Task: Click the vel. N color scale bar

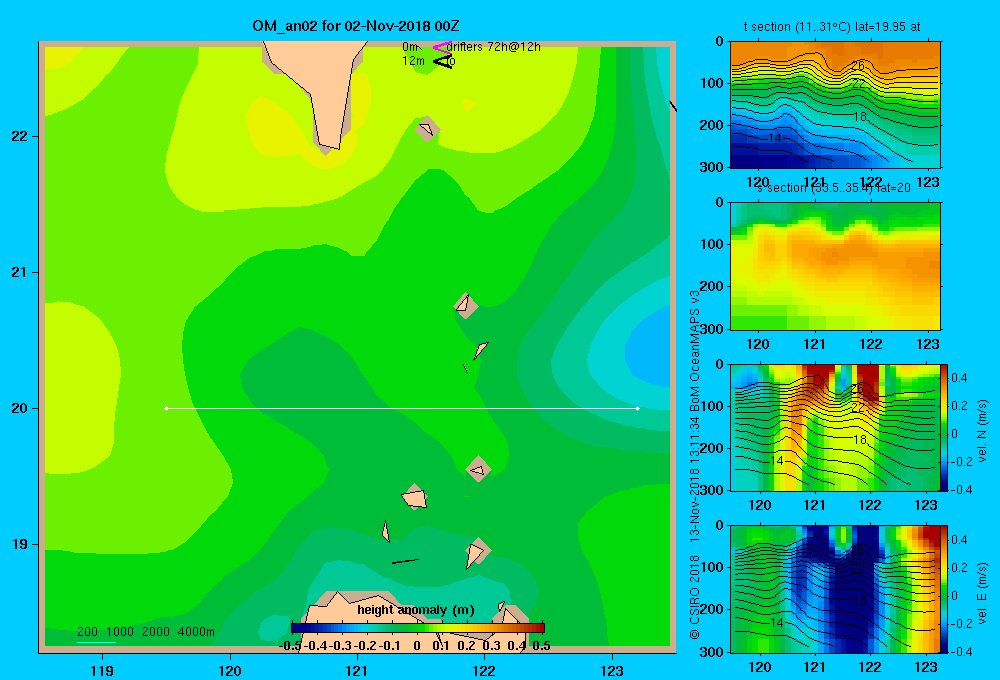Action: [x=944, y=428]
